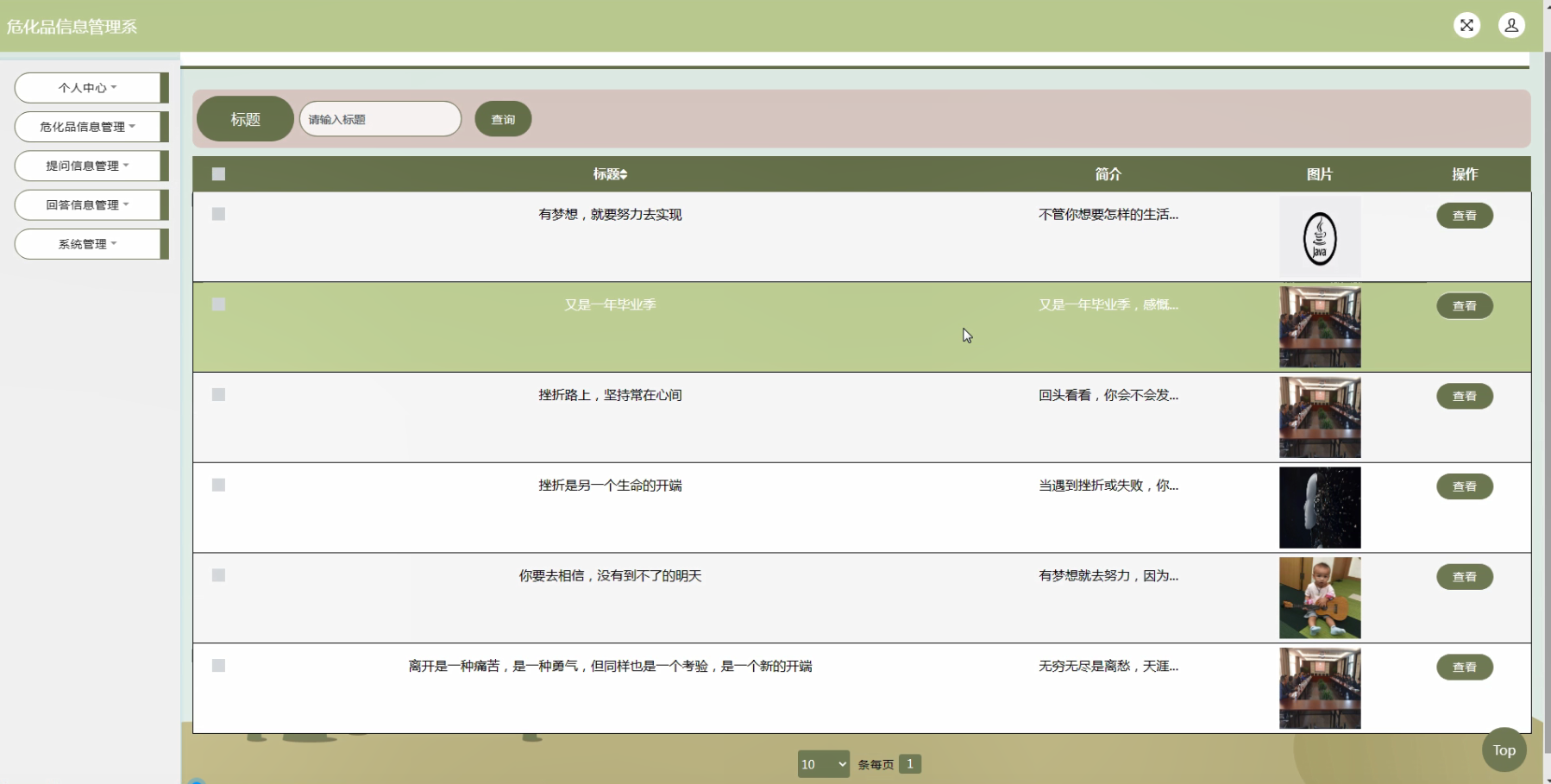1551x784 pixels.
Task: Click the fullscreen arrows icon in top bar
Action: (x=1467, y=25)
